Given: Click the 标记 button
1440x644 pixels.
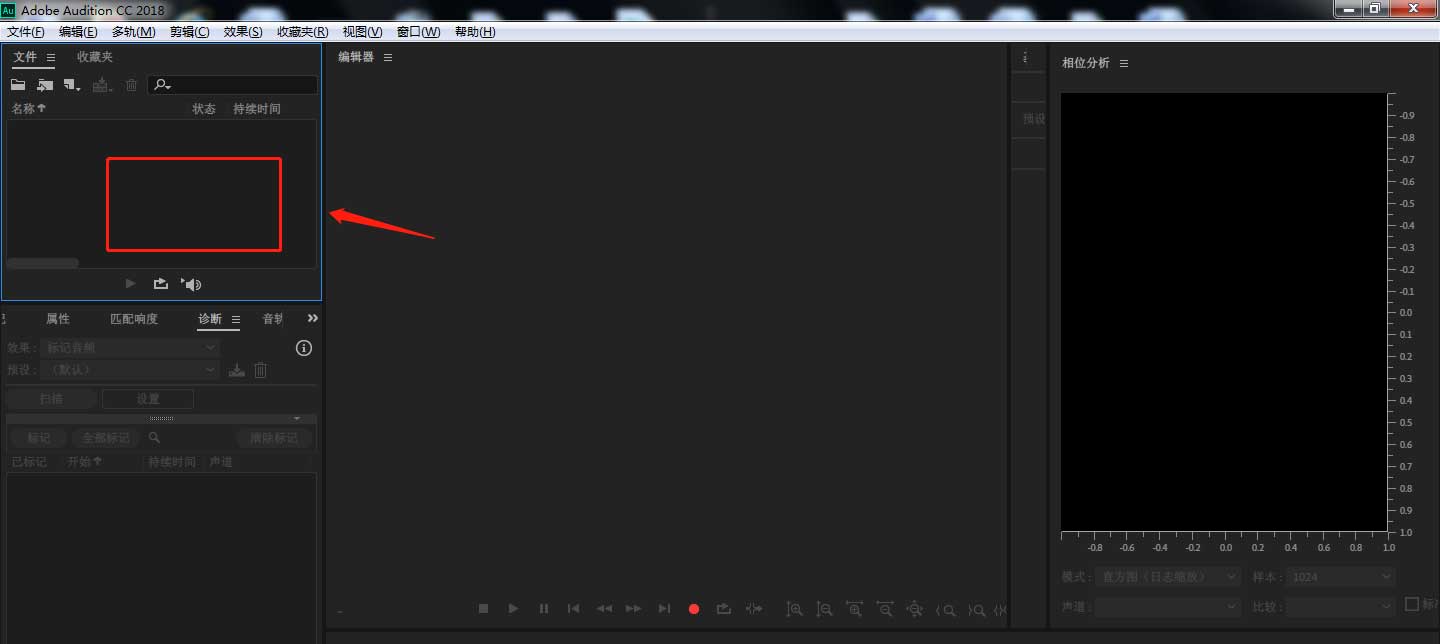Looking at the screenshot, I should click(39, 438).
